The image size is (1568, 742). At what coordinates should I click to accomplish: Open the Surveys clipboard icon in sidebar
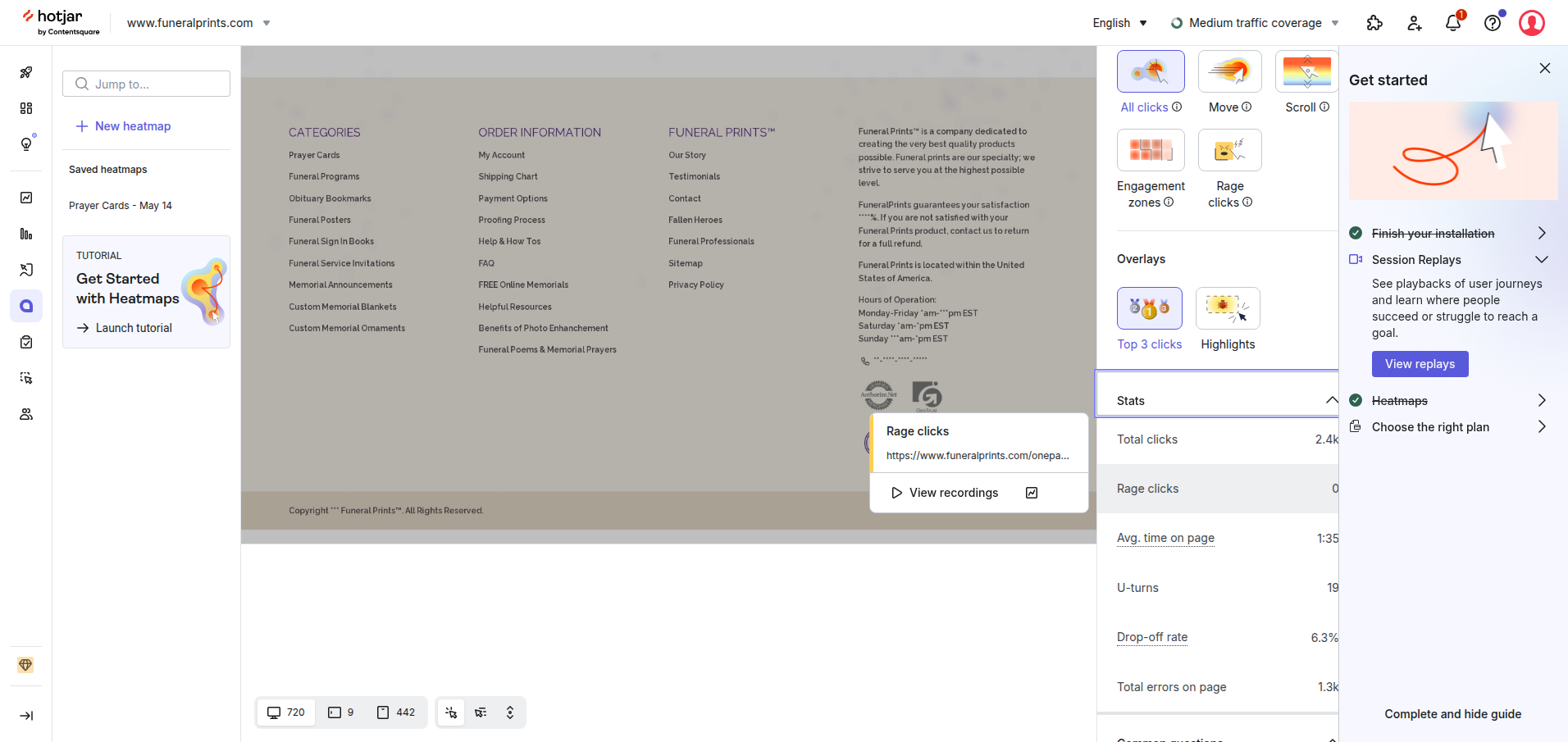tap(26, 342)
